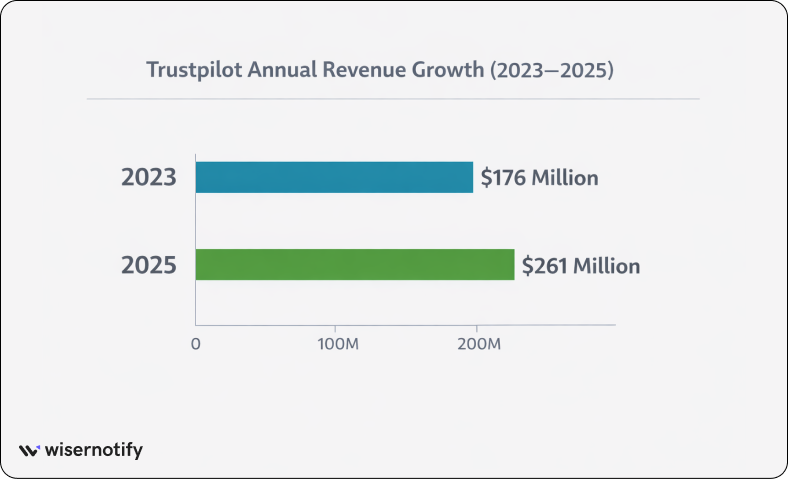This screenshot has width=788, height=479.
Task: Select the green 2025 revenue bar
Action: 354,265
